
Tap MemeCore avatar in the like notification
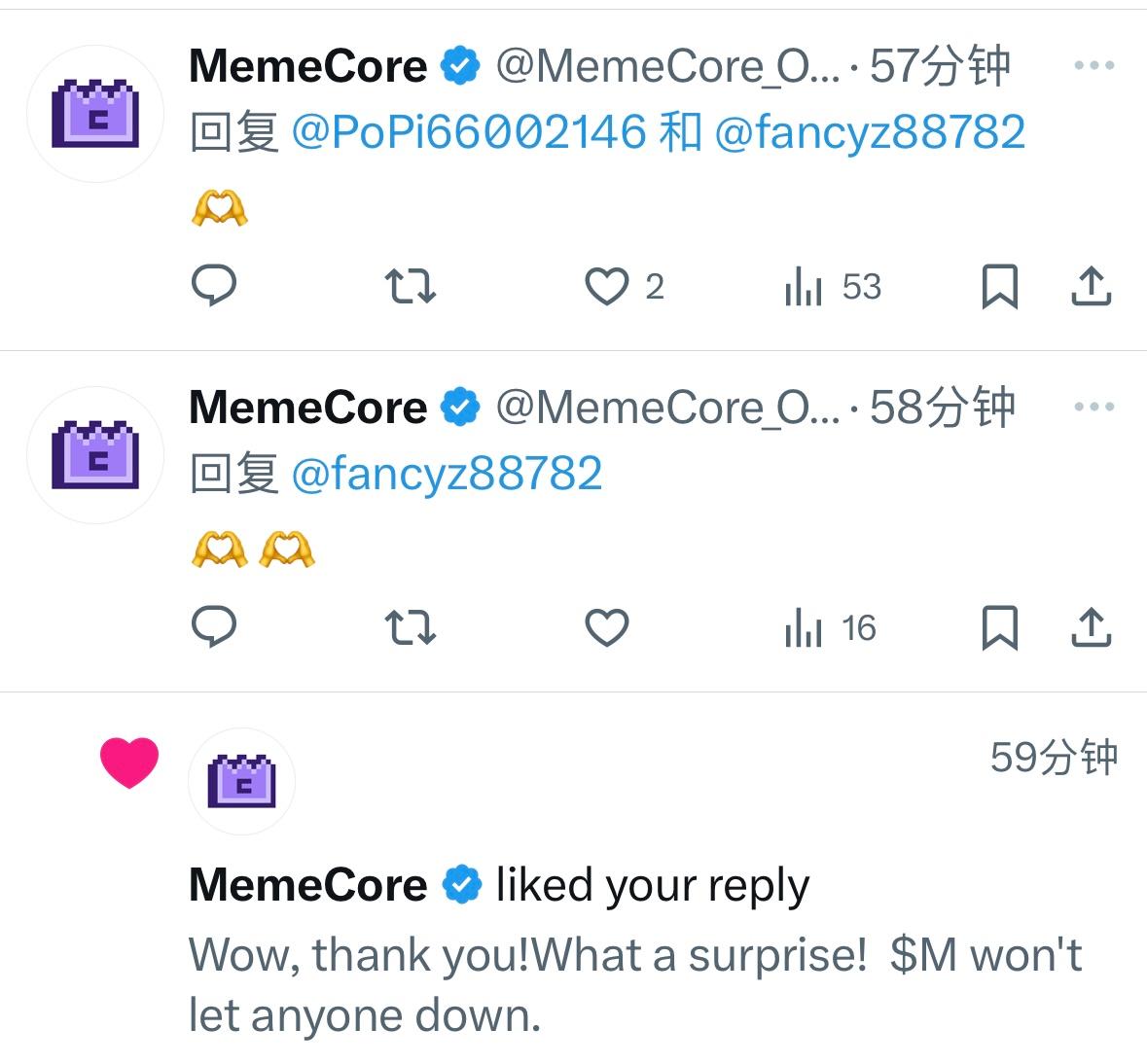(241, 780)
